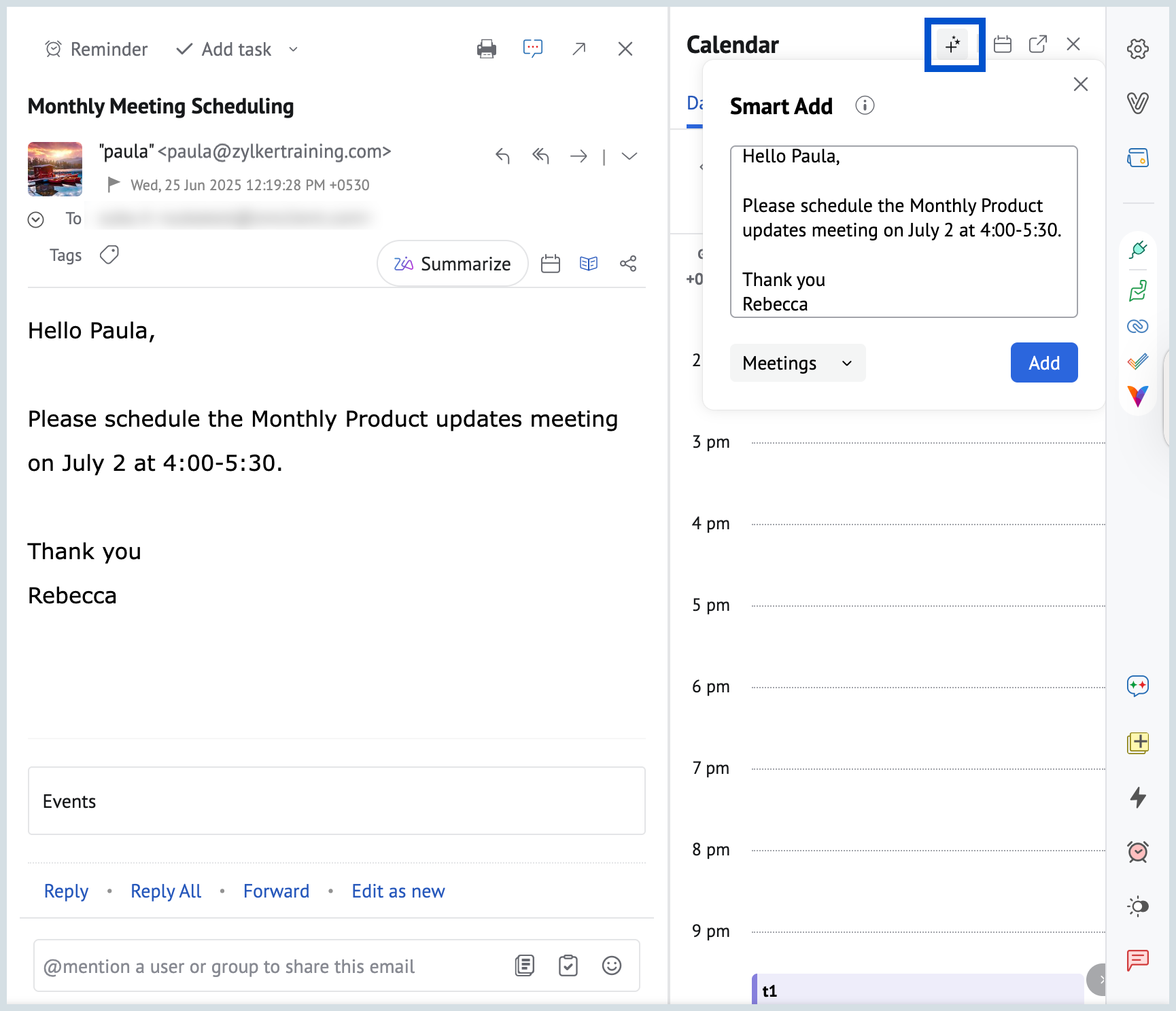Click the Summarize button

453,264
